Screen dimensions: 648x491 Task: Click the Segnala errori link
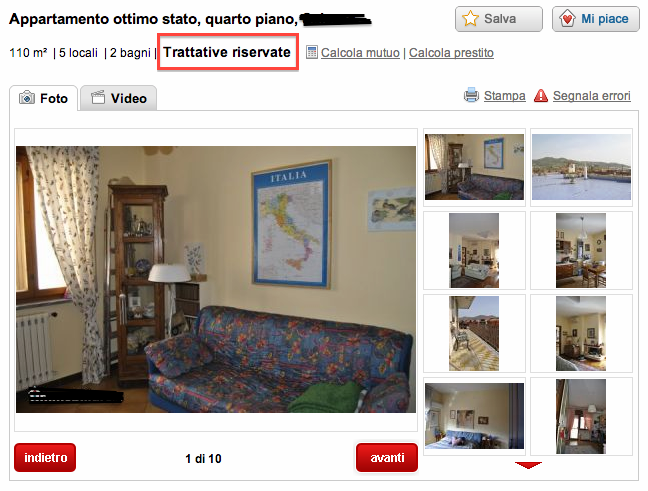(x=591, y=95)
